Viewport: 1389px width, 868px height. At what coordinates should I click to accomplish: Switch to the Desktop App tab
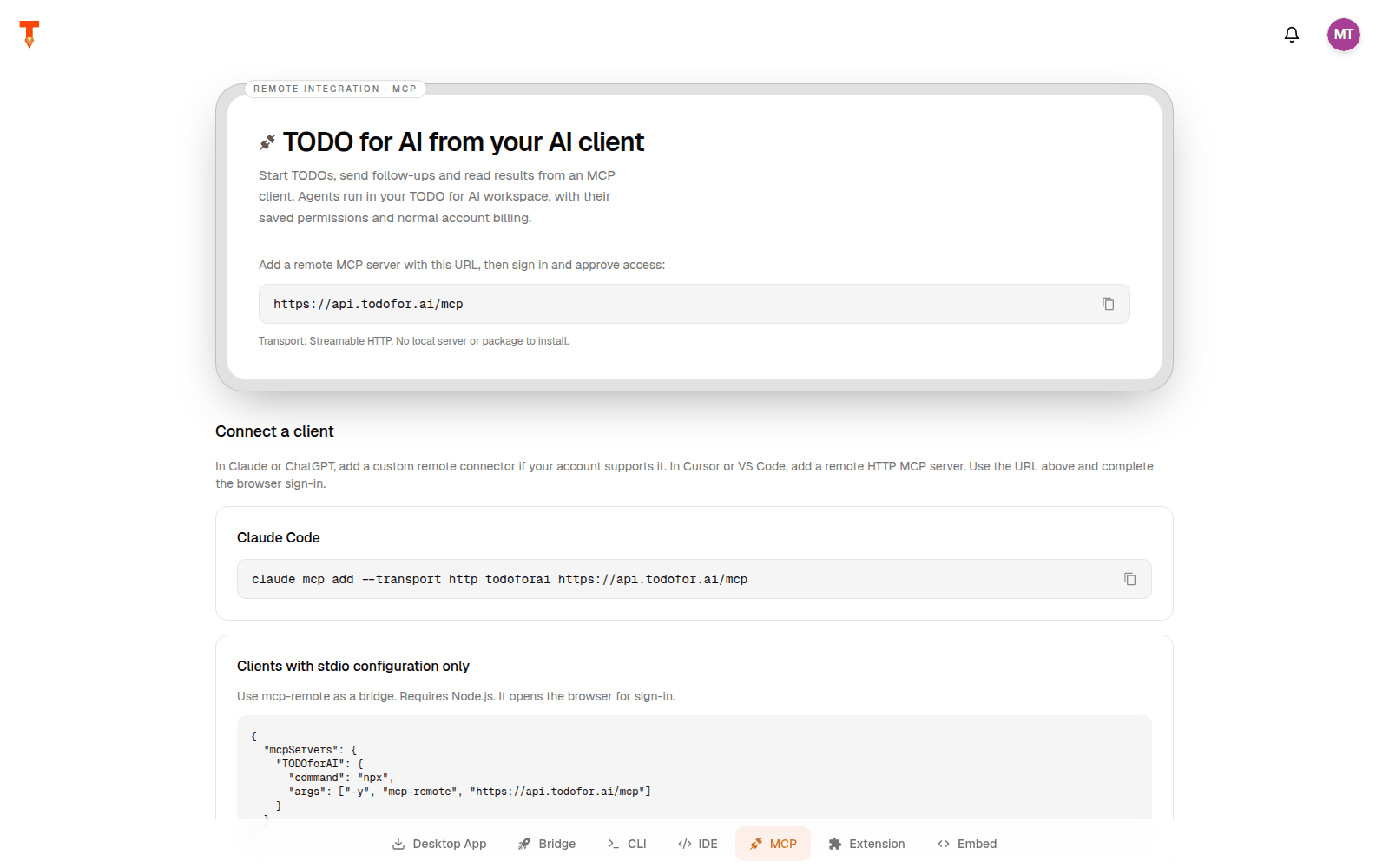click(x=439, y=844)
